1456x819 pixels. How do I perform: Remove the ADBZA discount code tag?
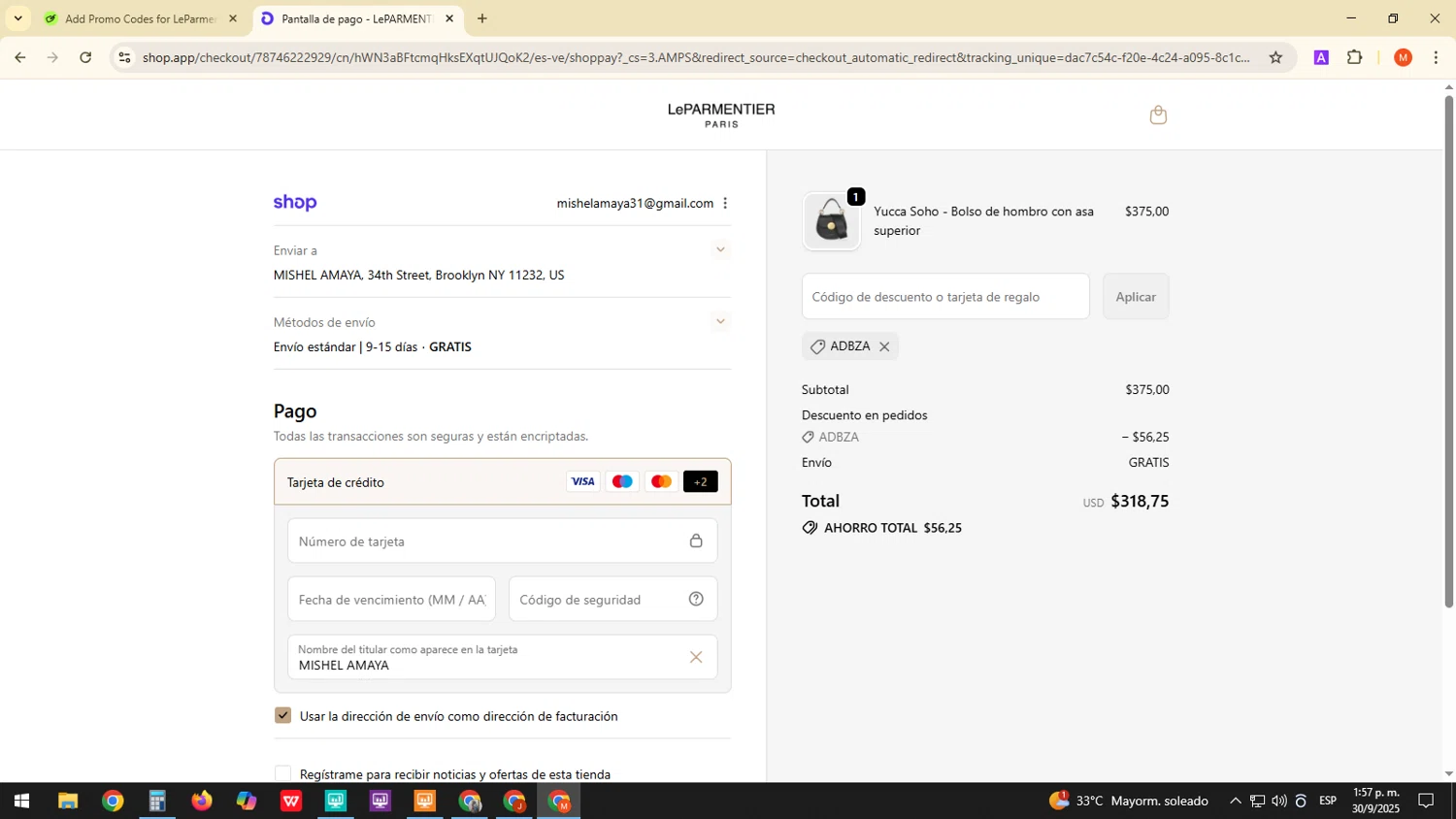tap(884, 346)
